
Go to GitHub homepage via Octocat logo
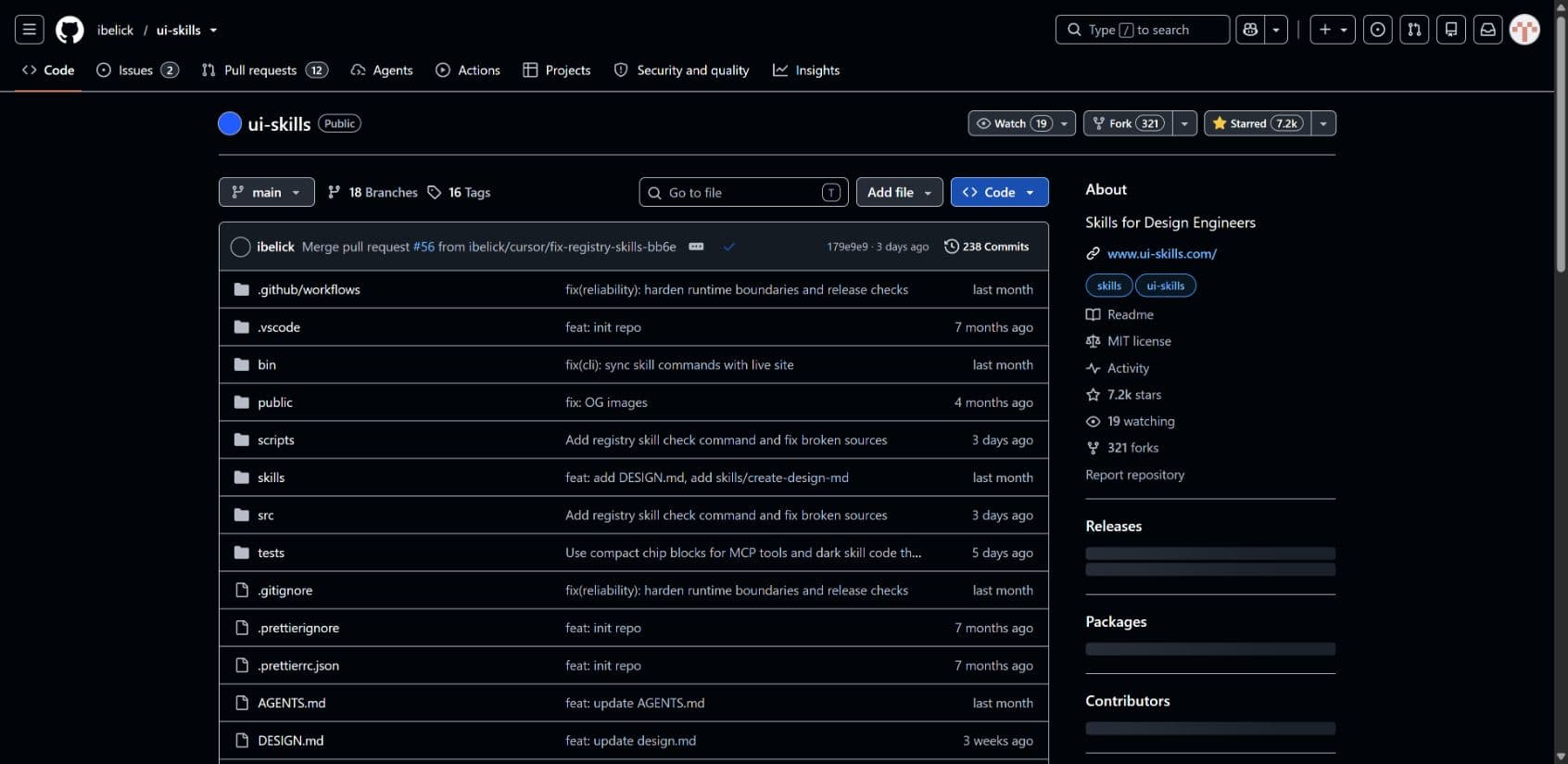tap(70, 30)
